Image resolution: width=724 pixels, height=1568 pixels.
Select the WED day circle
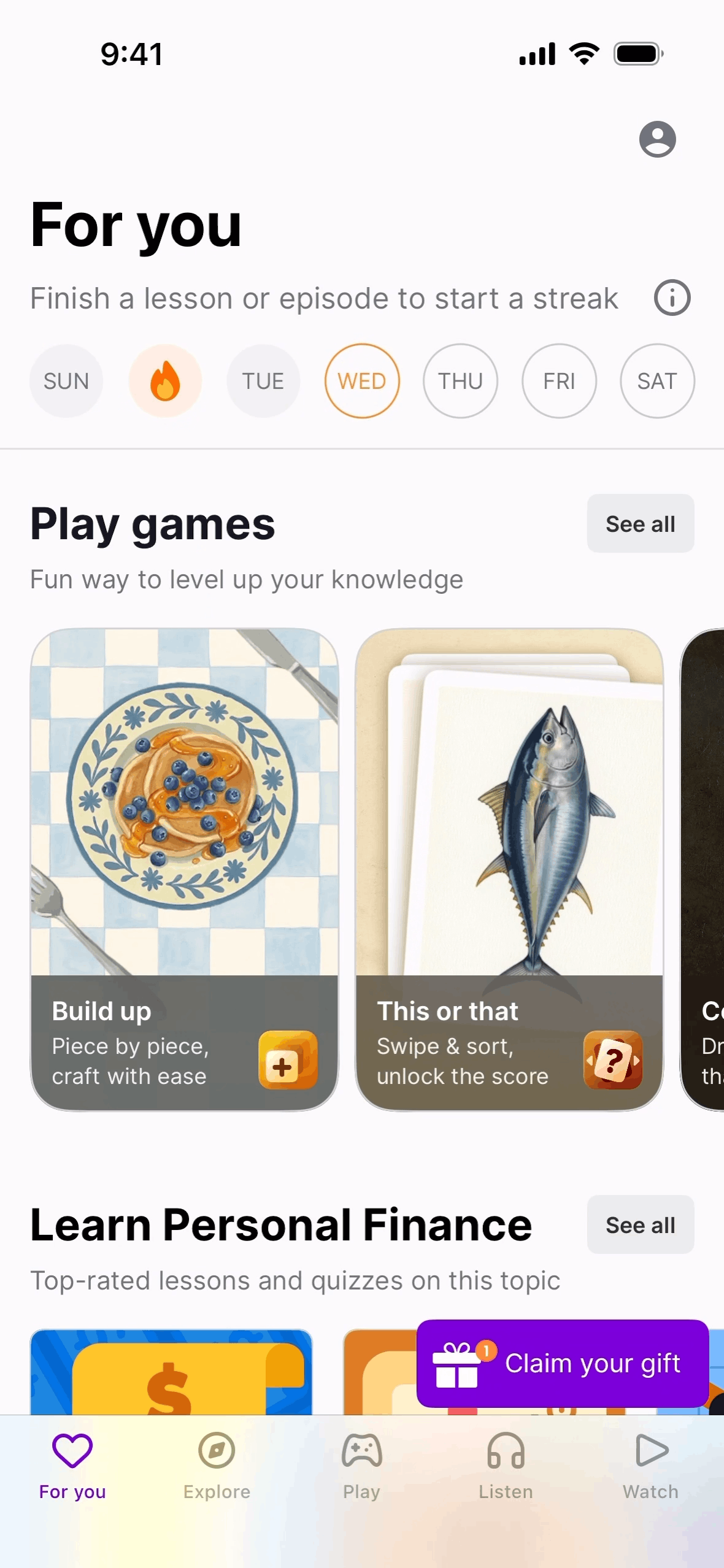(x=362, y=381)
